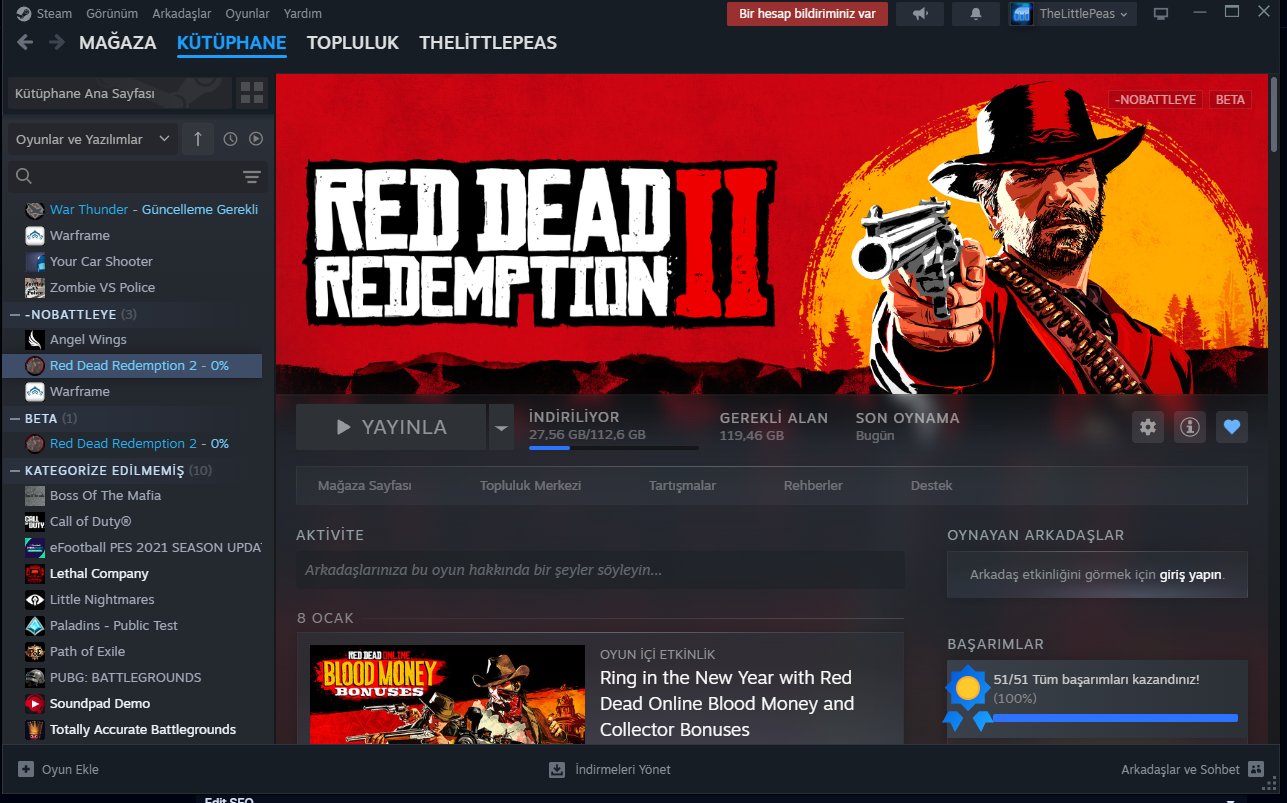Screen dimensions: 1287x803
Task: Switch to the TOPLULUK tab
Action: coord(353,43)
